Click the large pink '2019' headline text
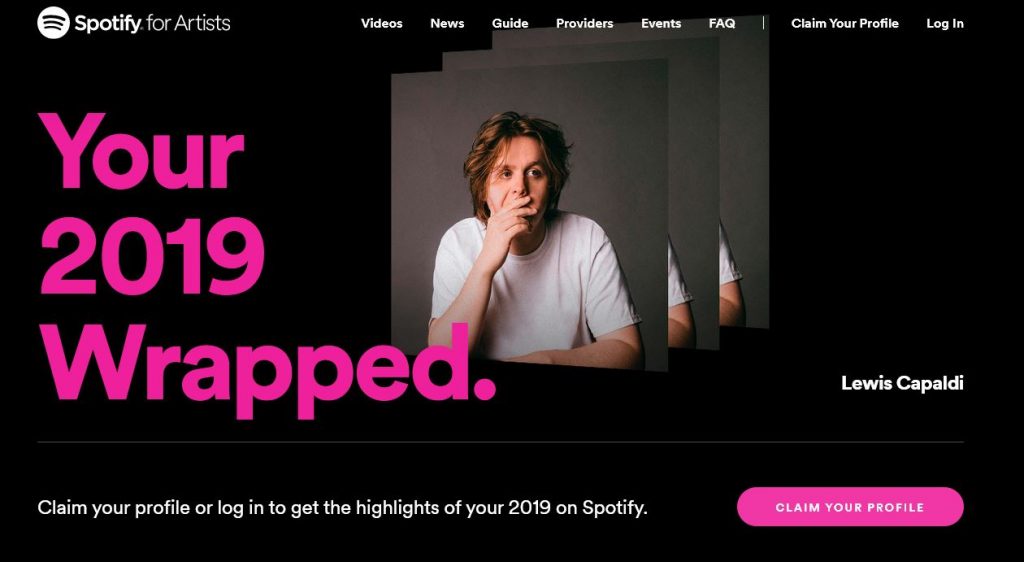 tap(152, 257)
